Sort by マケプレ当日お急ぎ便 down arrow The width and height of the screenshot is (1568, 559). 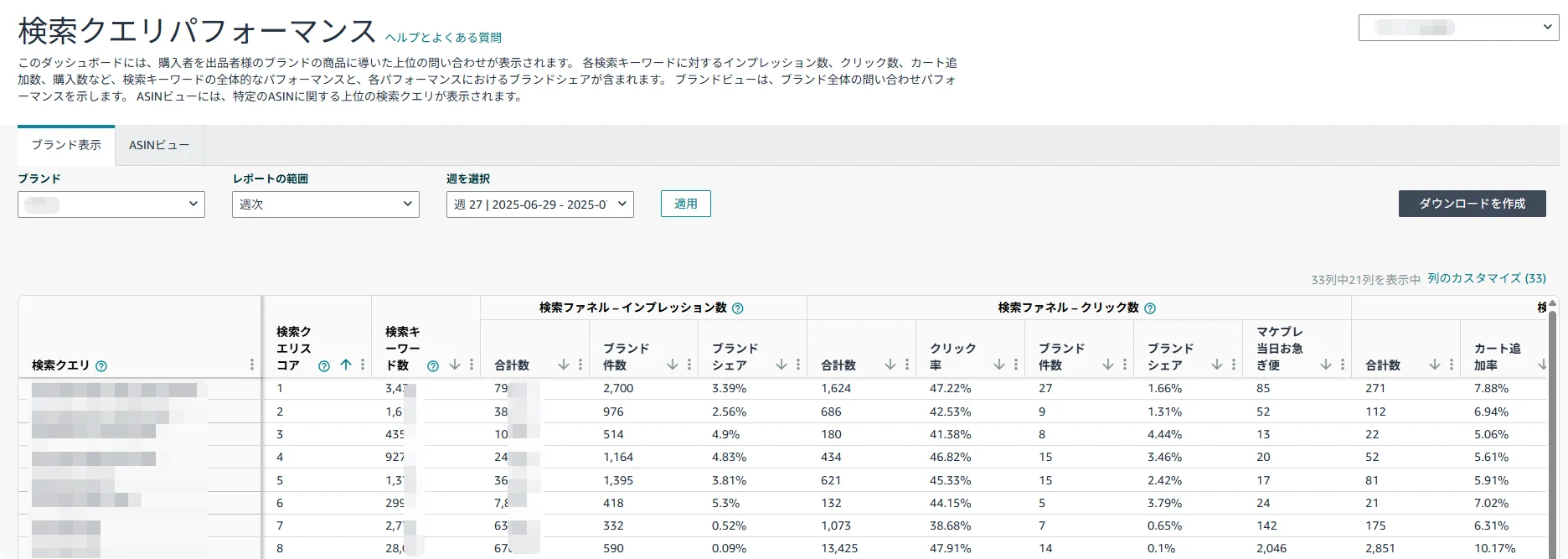coord(1326,365)
